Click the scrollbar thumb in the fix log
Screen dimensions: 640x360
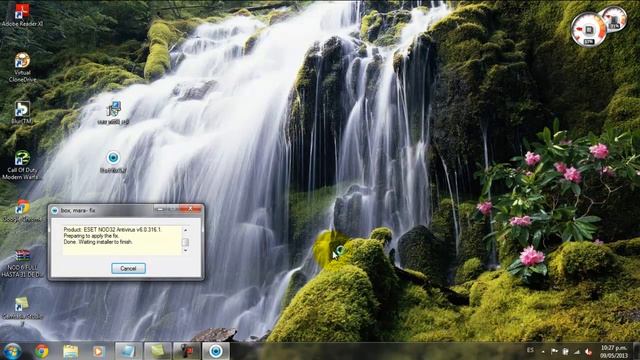click(x=185, y=242)
